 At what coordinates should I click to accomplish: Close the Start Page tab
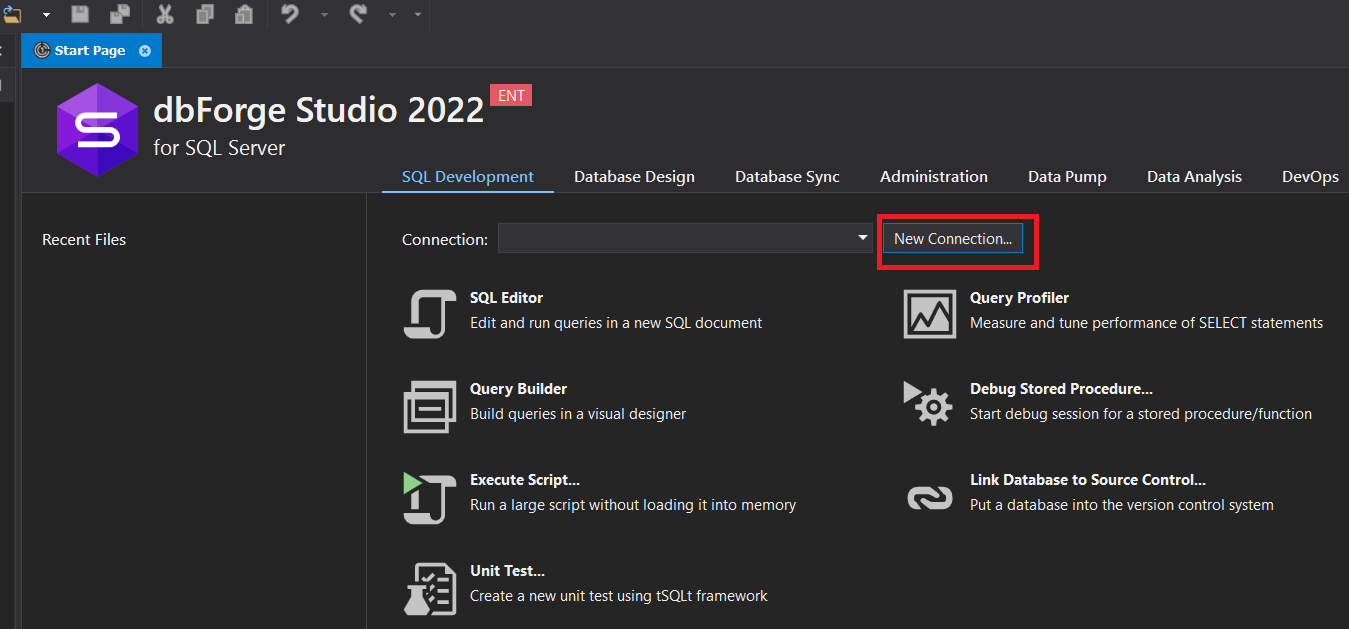tap(145, 51)
